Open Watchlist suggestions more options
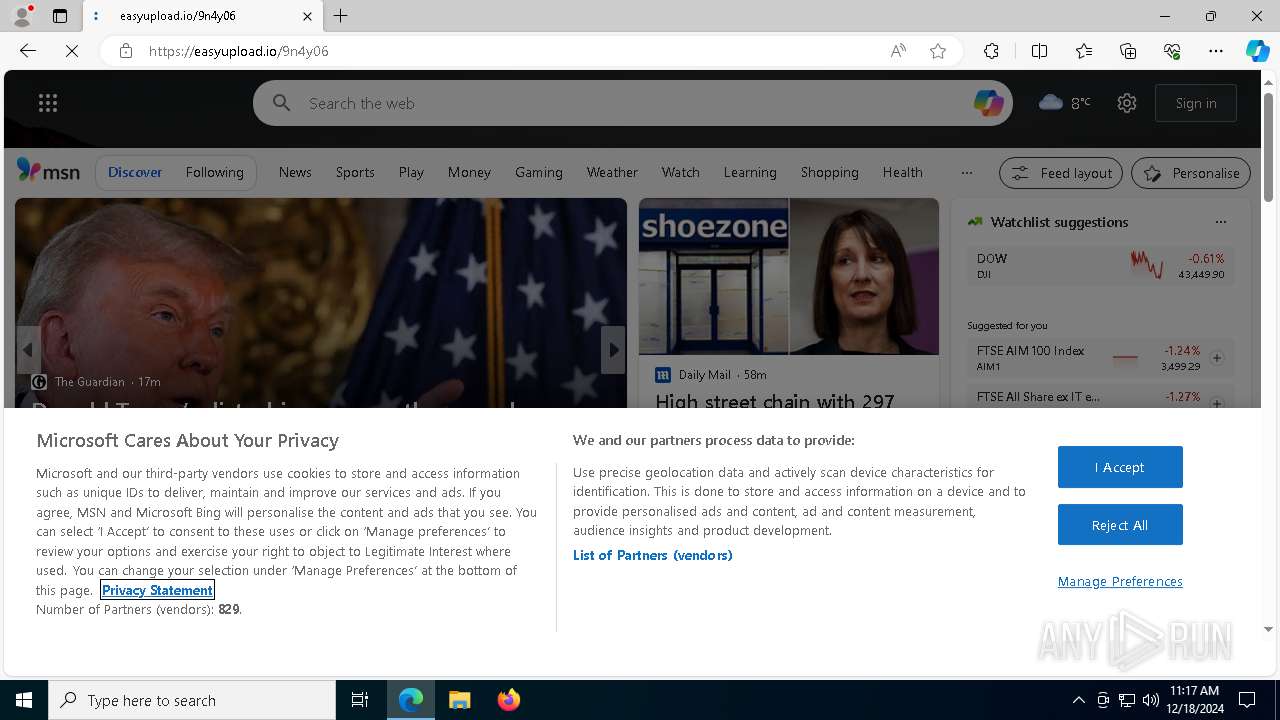This screenshot has height=720, width=1280. point(1220,222)
